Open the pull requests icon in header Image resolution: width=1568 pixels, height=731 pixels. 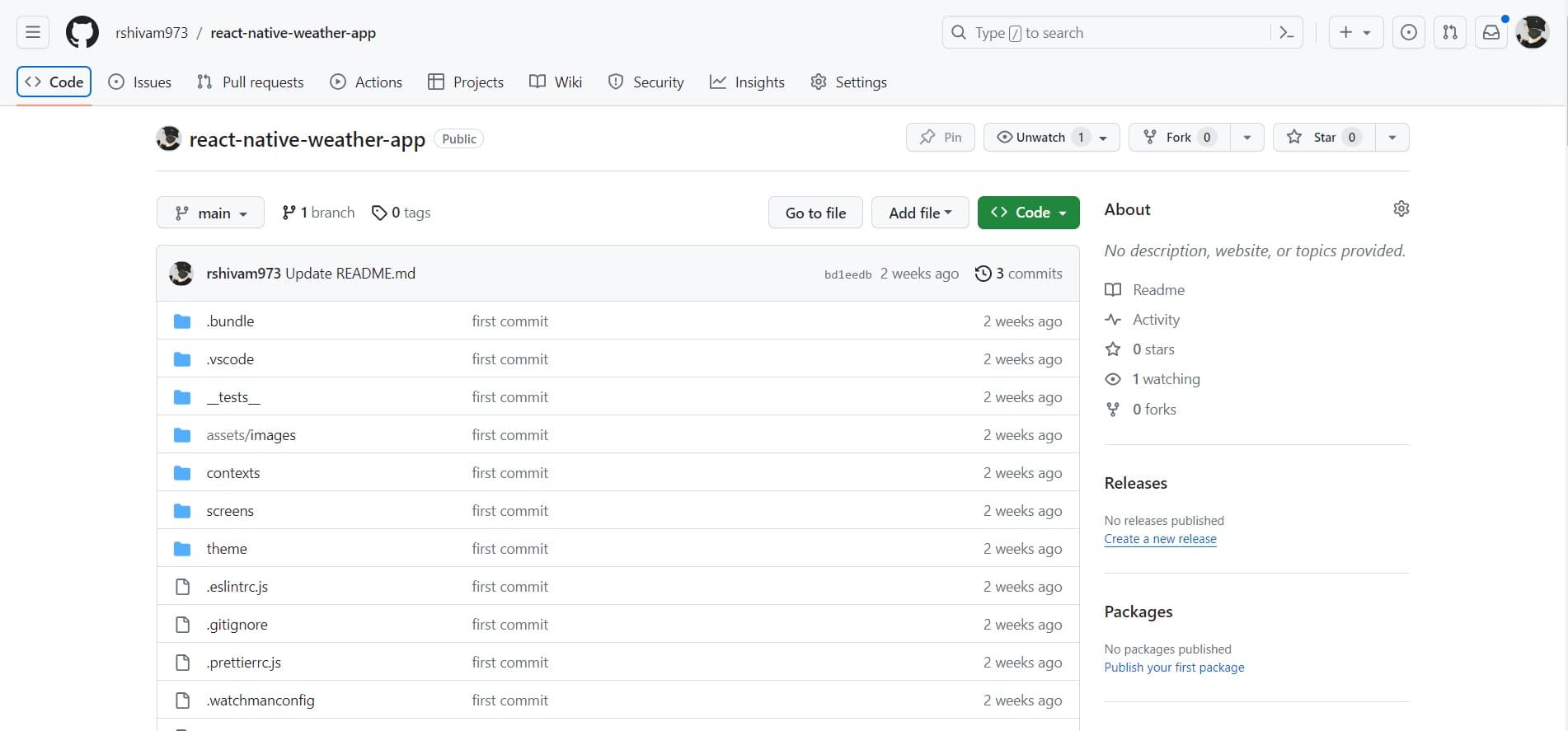click(1450, 33)
